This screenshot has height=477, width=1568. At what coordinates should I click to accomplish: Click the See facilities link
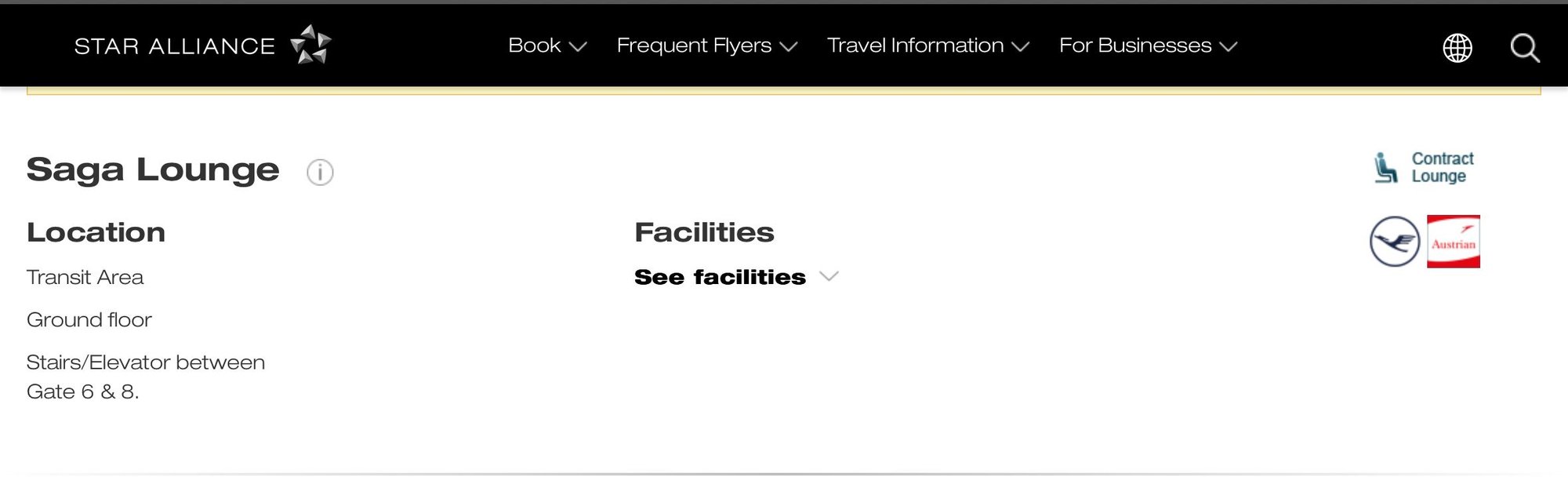(720, 277)
